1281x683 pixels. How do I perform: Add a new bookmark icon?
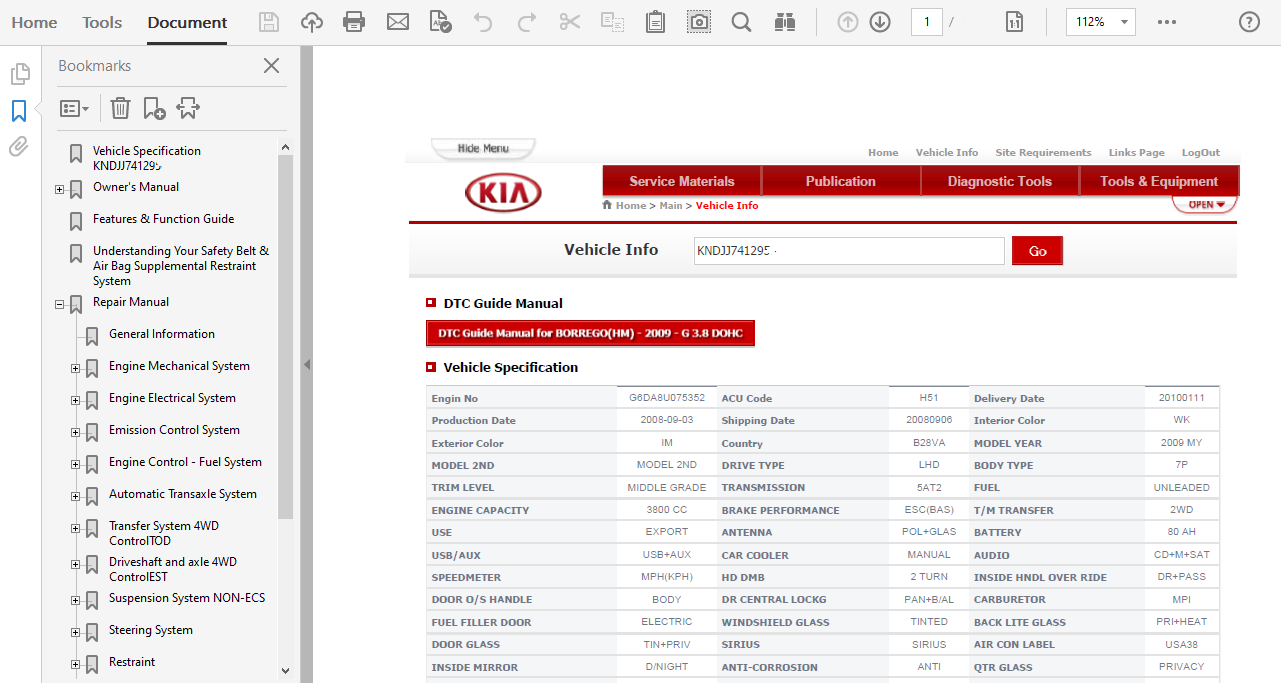tap(154, 108)
